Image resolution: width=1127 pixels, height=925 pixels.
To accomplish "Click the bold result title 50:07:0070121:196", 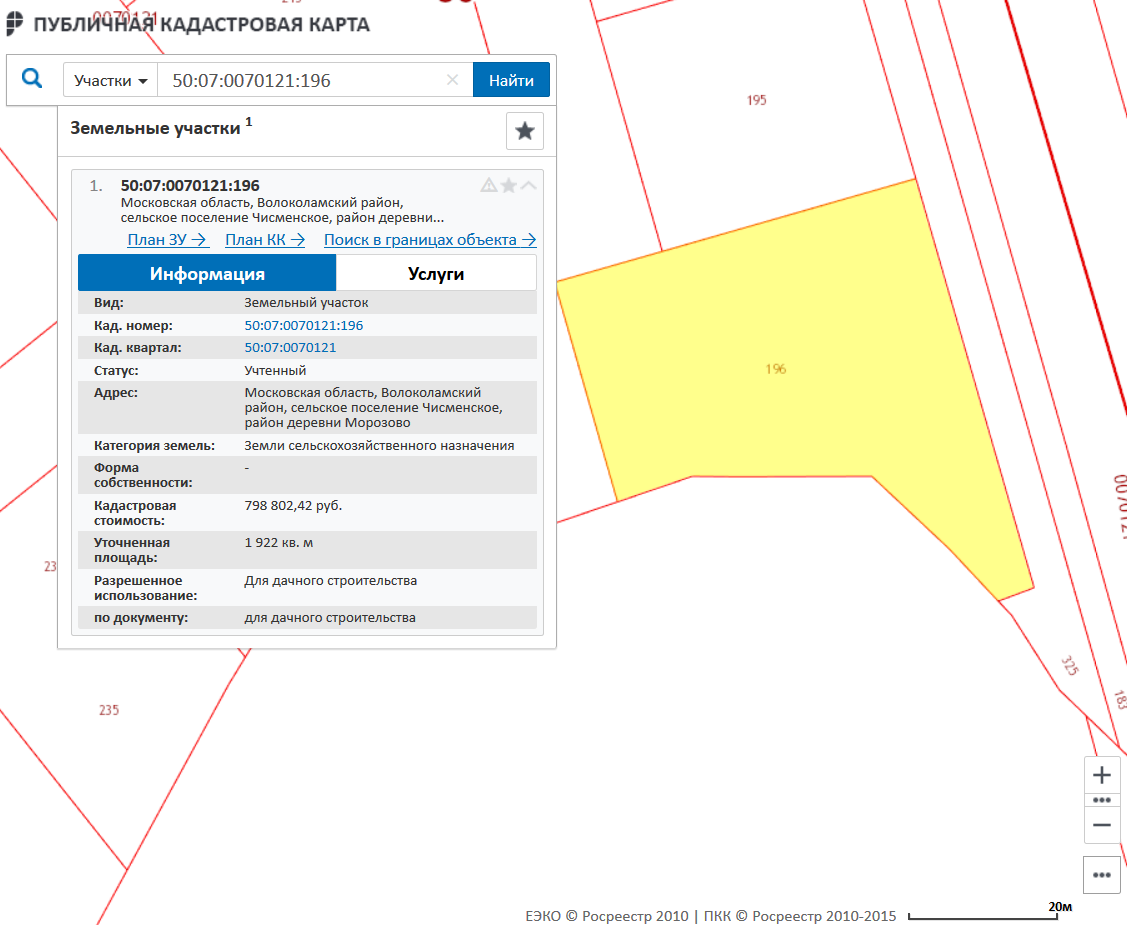I will [x=190, y=185].
